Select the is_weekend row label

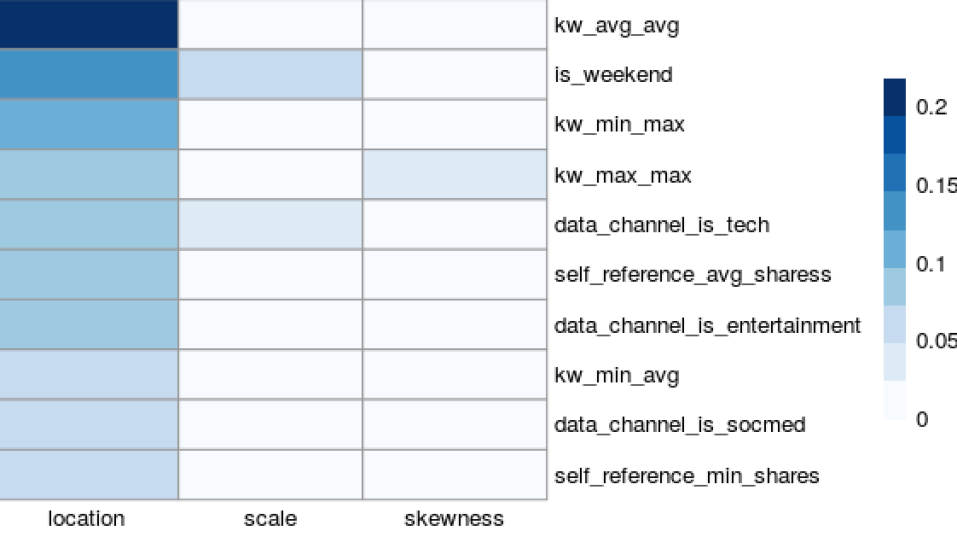tap(613, 75)
